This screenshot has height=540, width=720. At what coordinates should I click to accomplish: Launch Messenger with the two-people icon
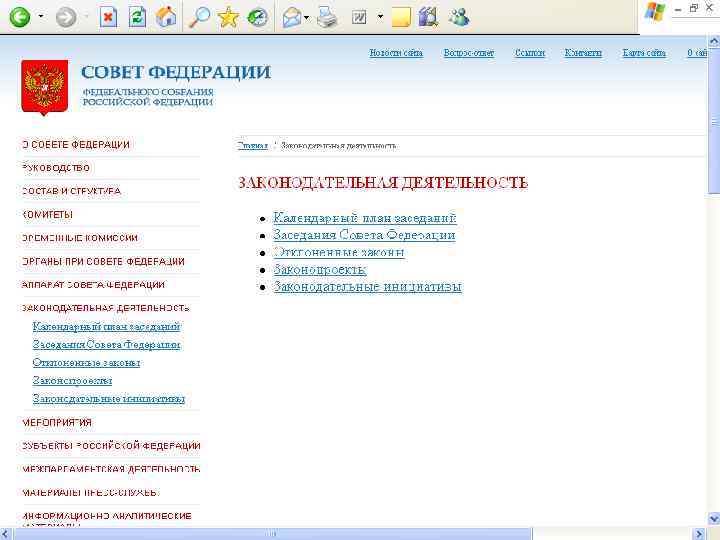(x=459, y=17)
